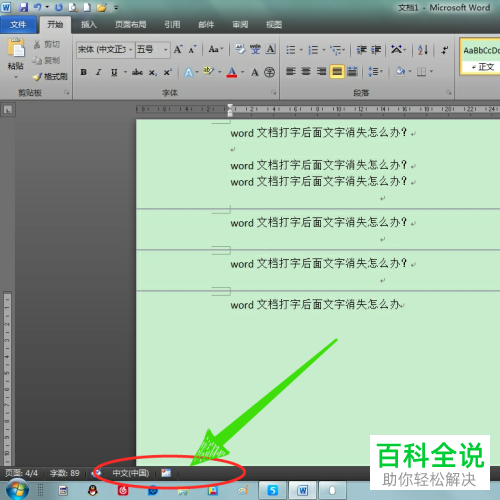Click the Clear Formatting eraser icon
This screenshot has height=500, width=500.
[240, 49]
